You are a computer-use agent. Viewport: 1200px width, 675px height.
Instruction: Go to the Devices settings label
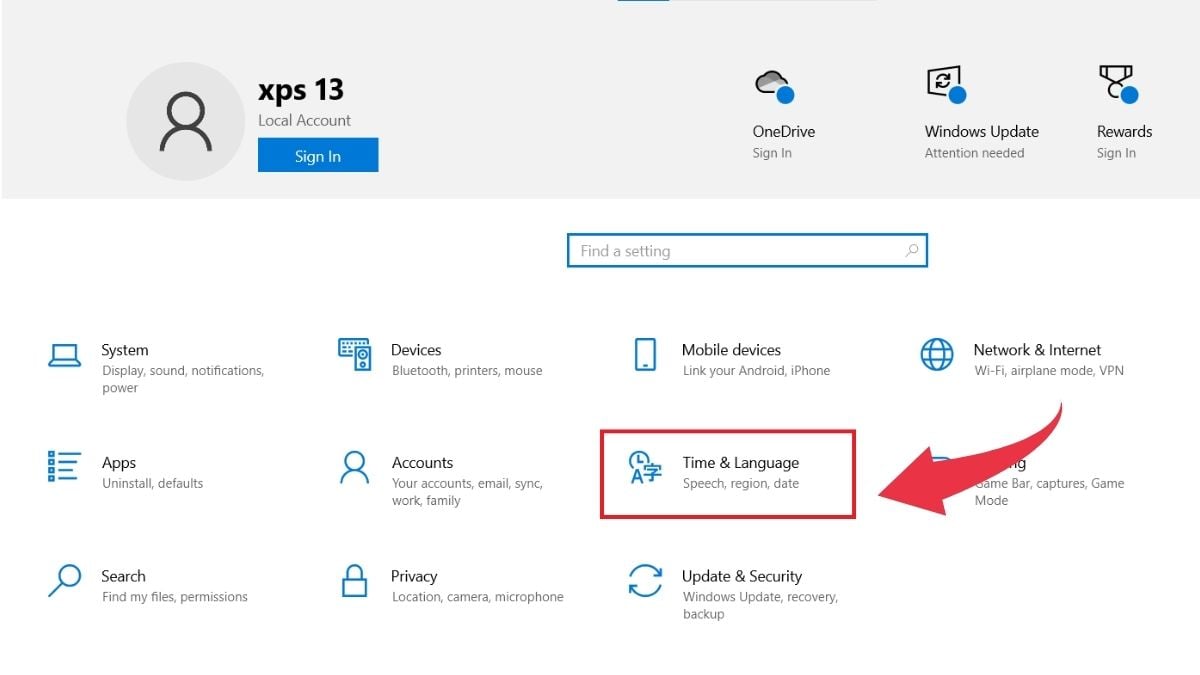tap(416, 350)
